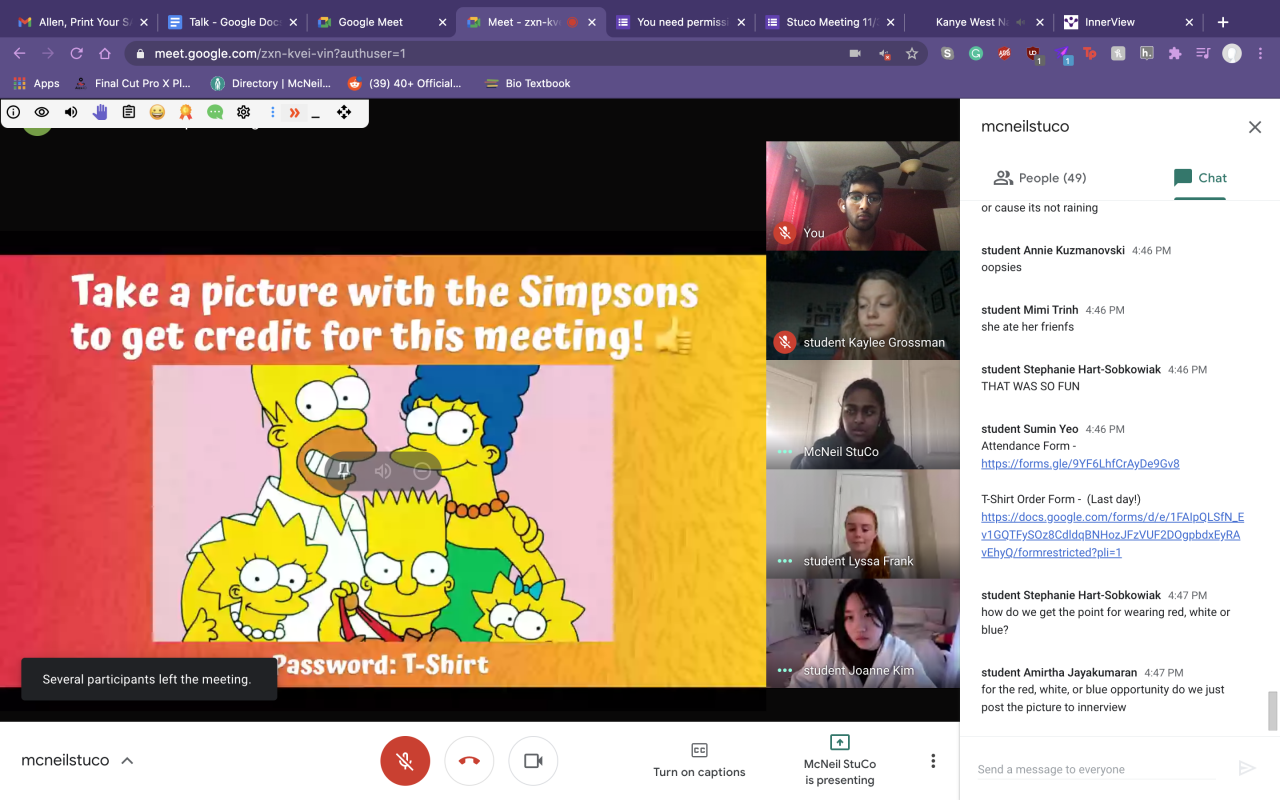Click the circle icon on the presentation overlay
Image resolution: width=1280 pixels, height=800 pixels.
pos(422,471)
